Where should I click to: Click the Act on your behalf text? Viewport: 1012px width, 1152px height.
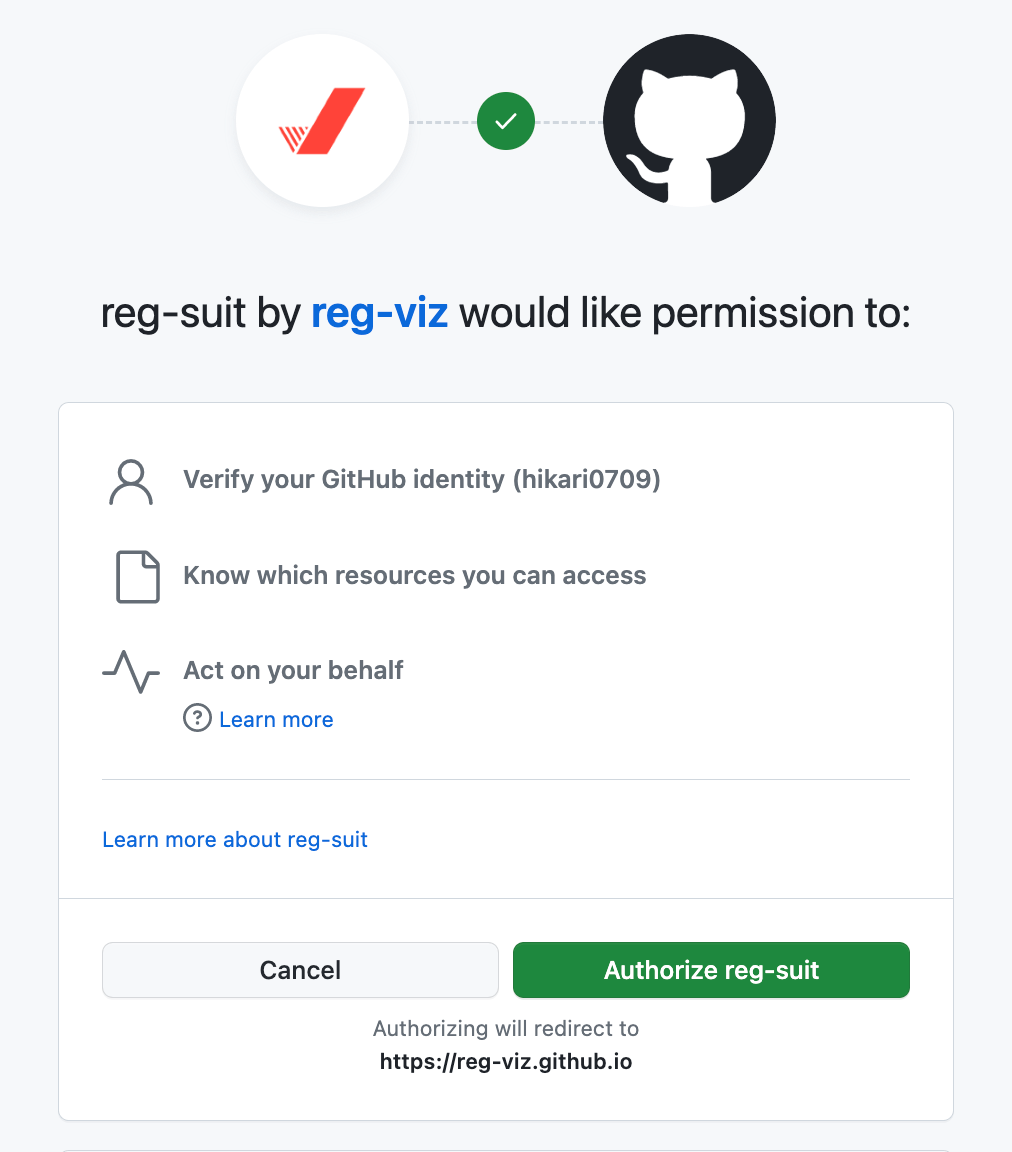tap(293, 670)
